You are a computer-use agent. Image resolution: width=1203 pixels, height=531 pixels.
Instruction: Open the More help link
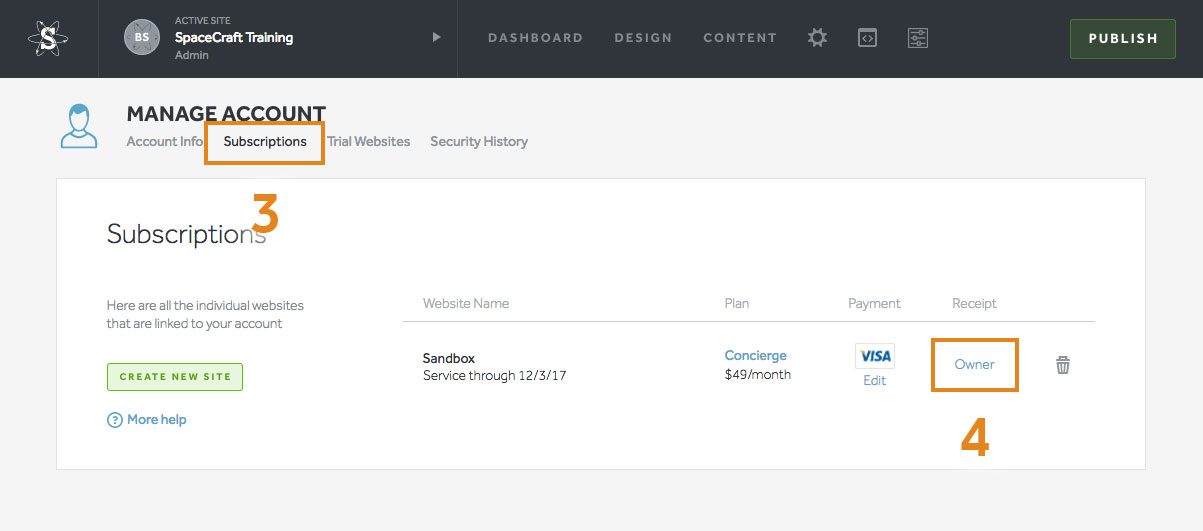click(157, 420)
